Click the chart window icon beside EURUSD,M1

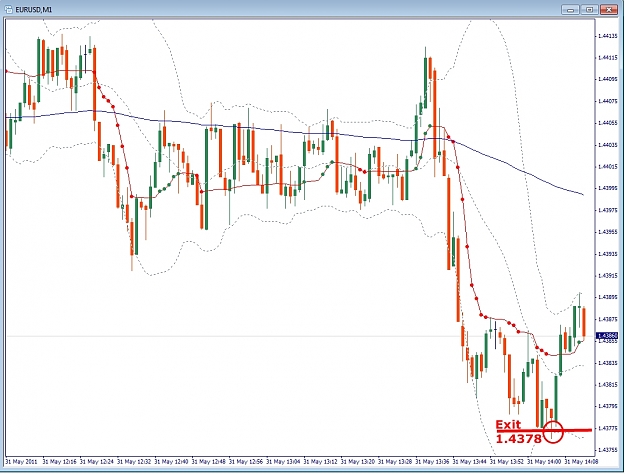click(x=8, y=9)
